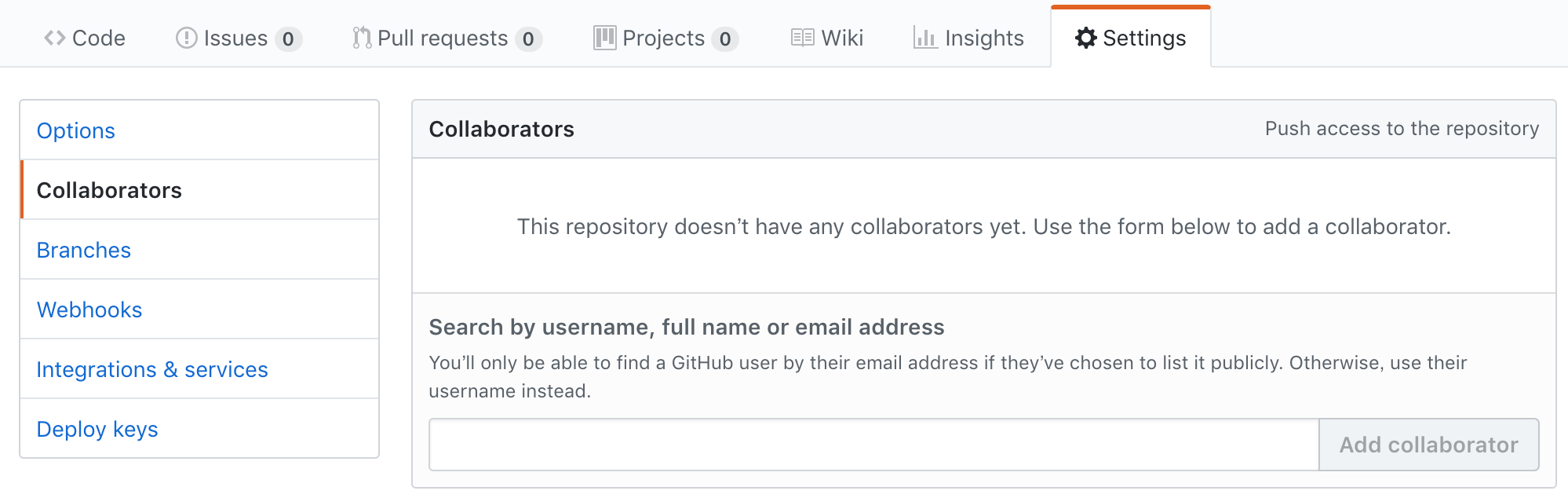The width and height of the screenshot is (1568, 498).
Task: Click the Projects count badge
Action: [725, 38]
